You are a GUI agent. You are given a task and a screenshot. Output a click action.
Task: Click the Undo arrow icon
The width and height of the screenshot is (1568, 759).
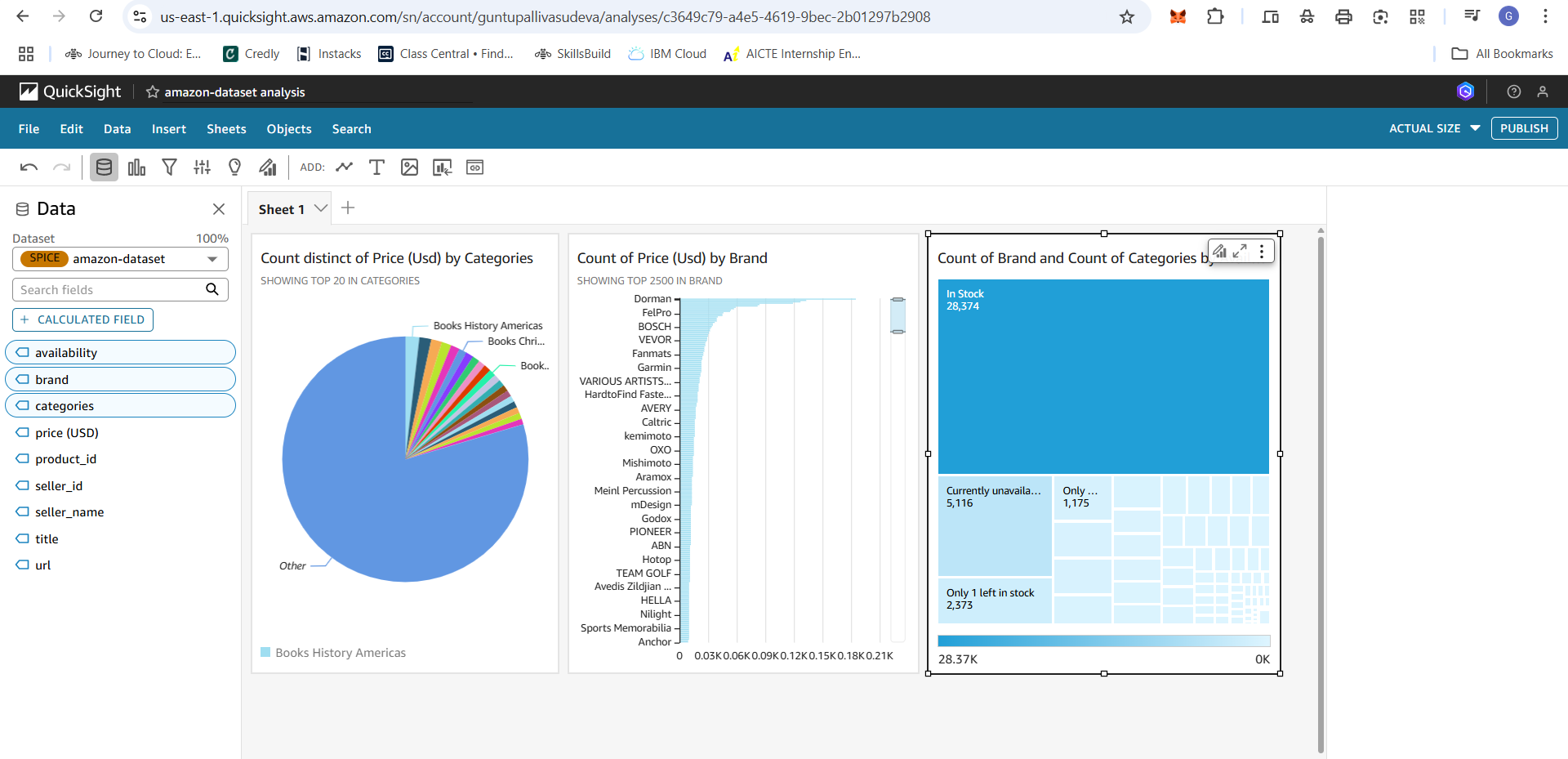tap(29, 167)
